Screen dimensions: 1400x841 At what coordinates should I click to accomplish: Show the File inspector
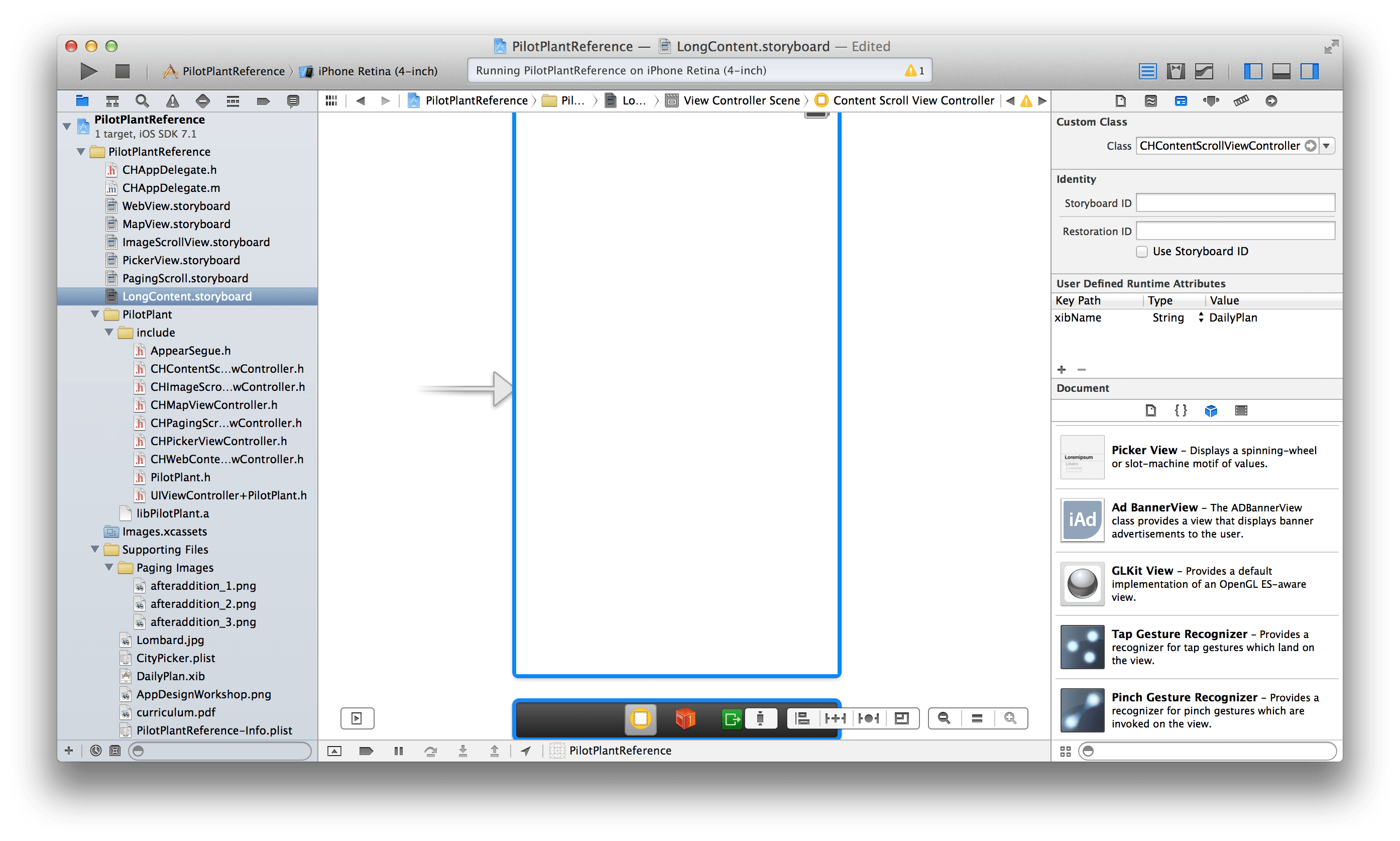pyautogui.click(x=1120, y=101)
